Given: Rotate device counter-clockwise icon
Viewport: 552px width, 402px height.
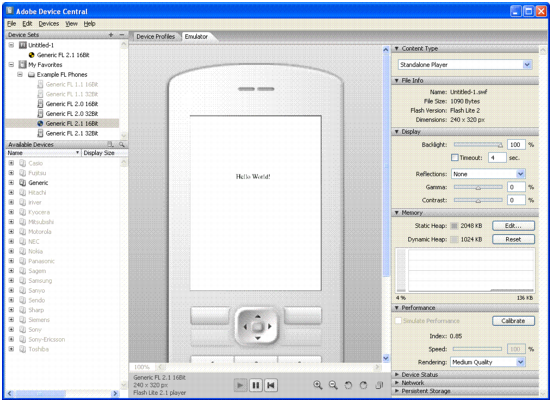Looking at the screenshot, I should pyautogui.click(x=348, y=385).
